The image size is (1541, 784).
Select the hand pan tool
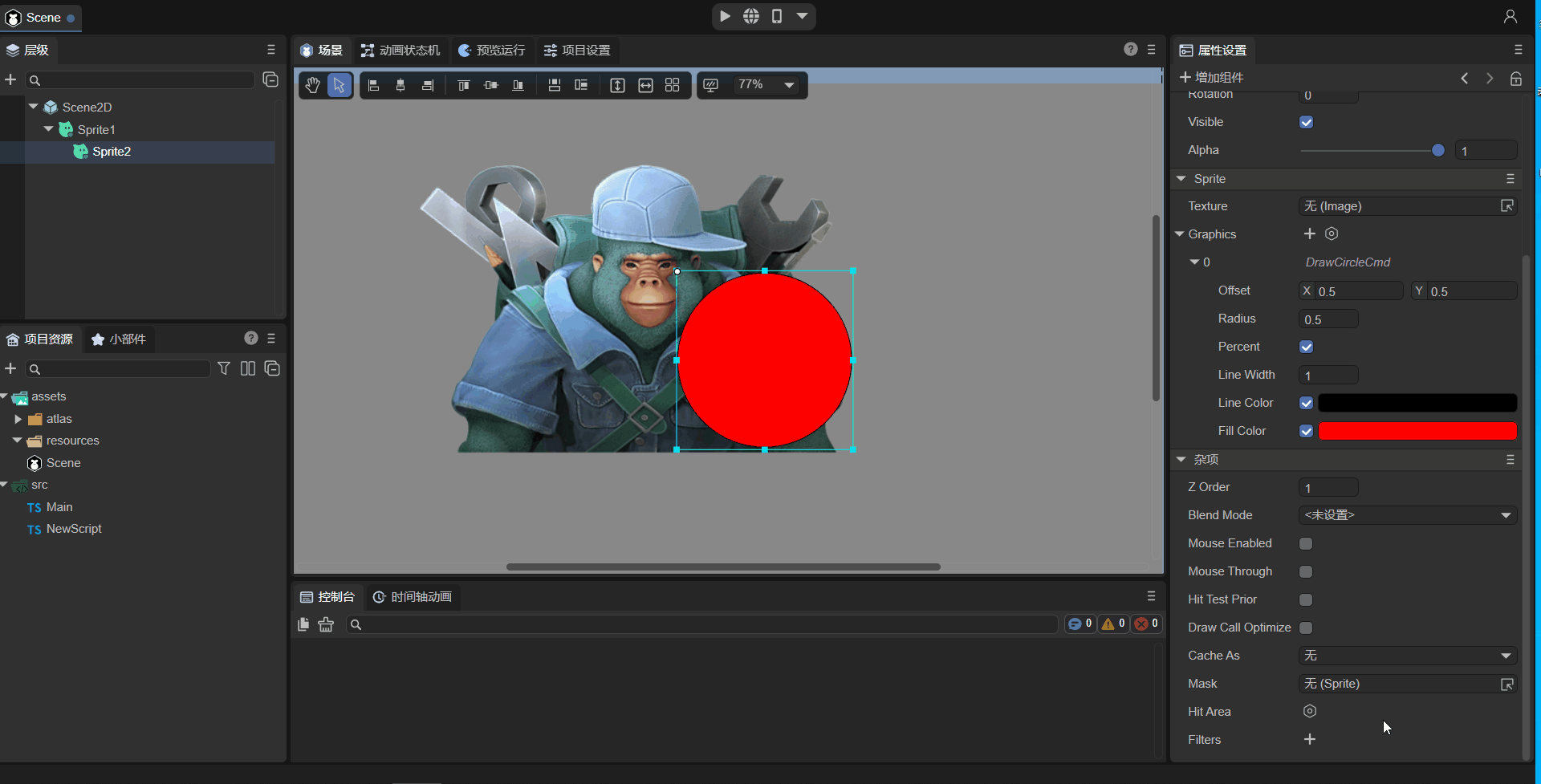[x=312, y=85]
